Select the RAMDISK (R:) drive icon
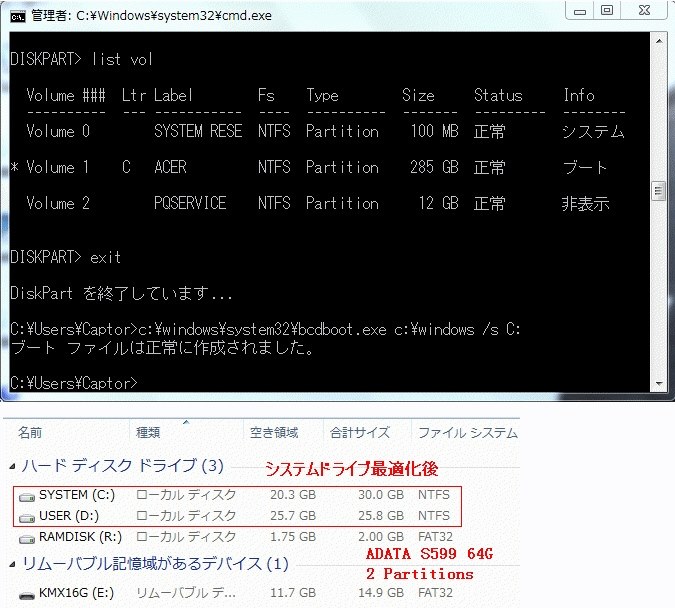The width and height of the screenshot is (675, 608). click(27, 539)
